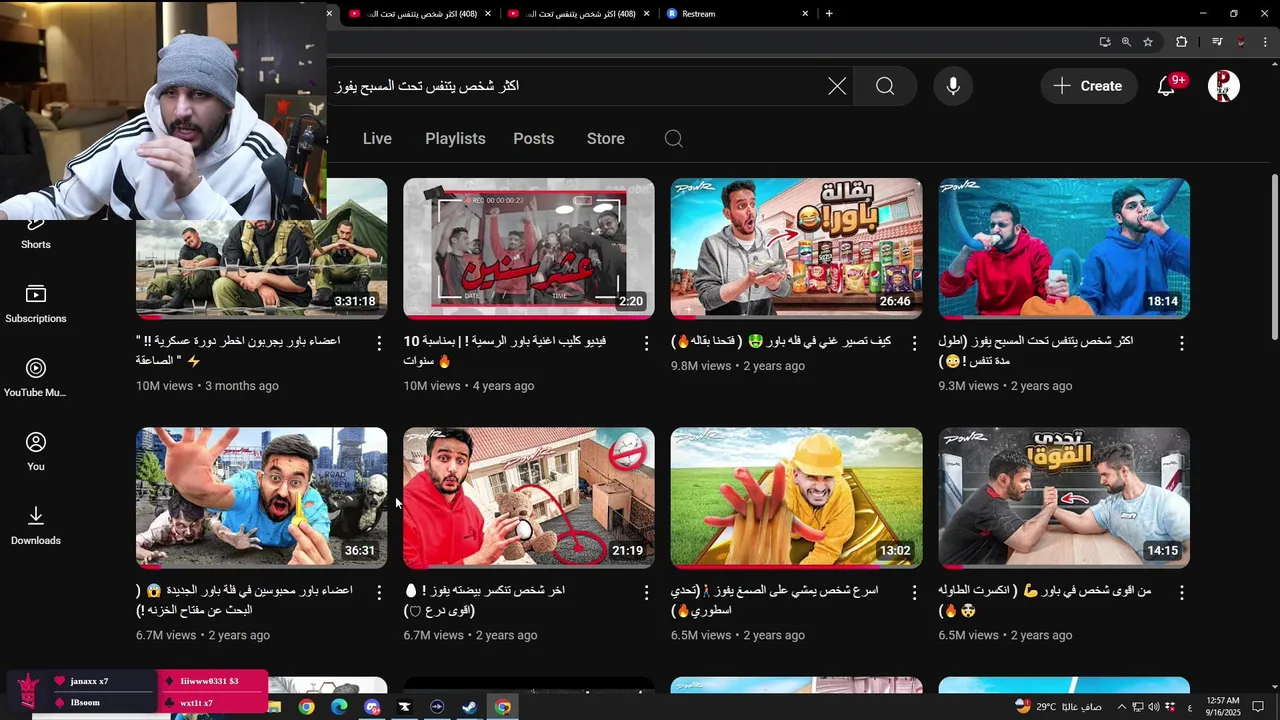Viewport: 1280px width, 720px height.
Task: Open the 6.7M views title under the zombie thumbnail
Action: pyautogui.click(x=244, y=600)
